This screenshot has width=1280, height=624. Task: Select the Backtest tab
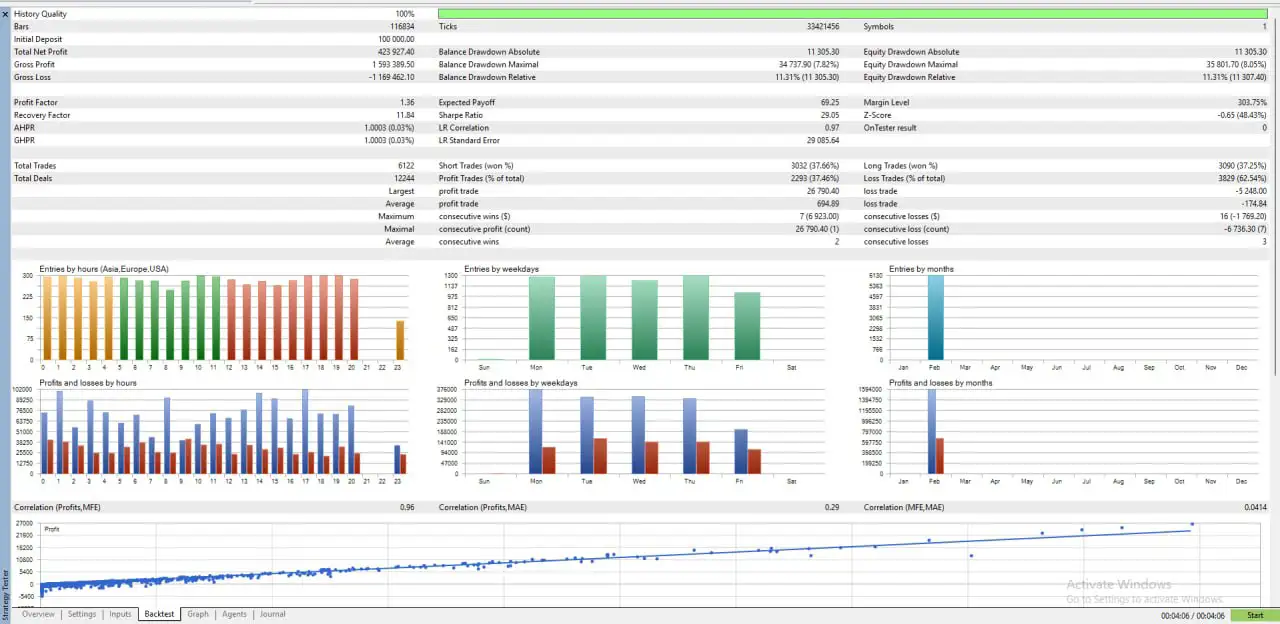[159, 614]
